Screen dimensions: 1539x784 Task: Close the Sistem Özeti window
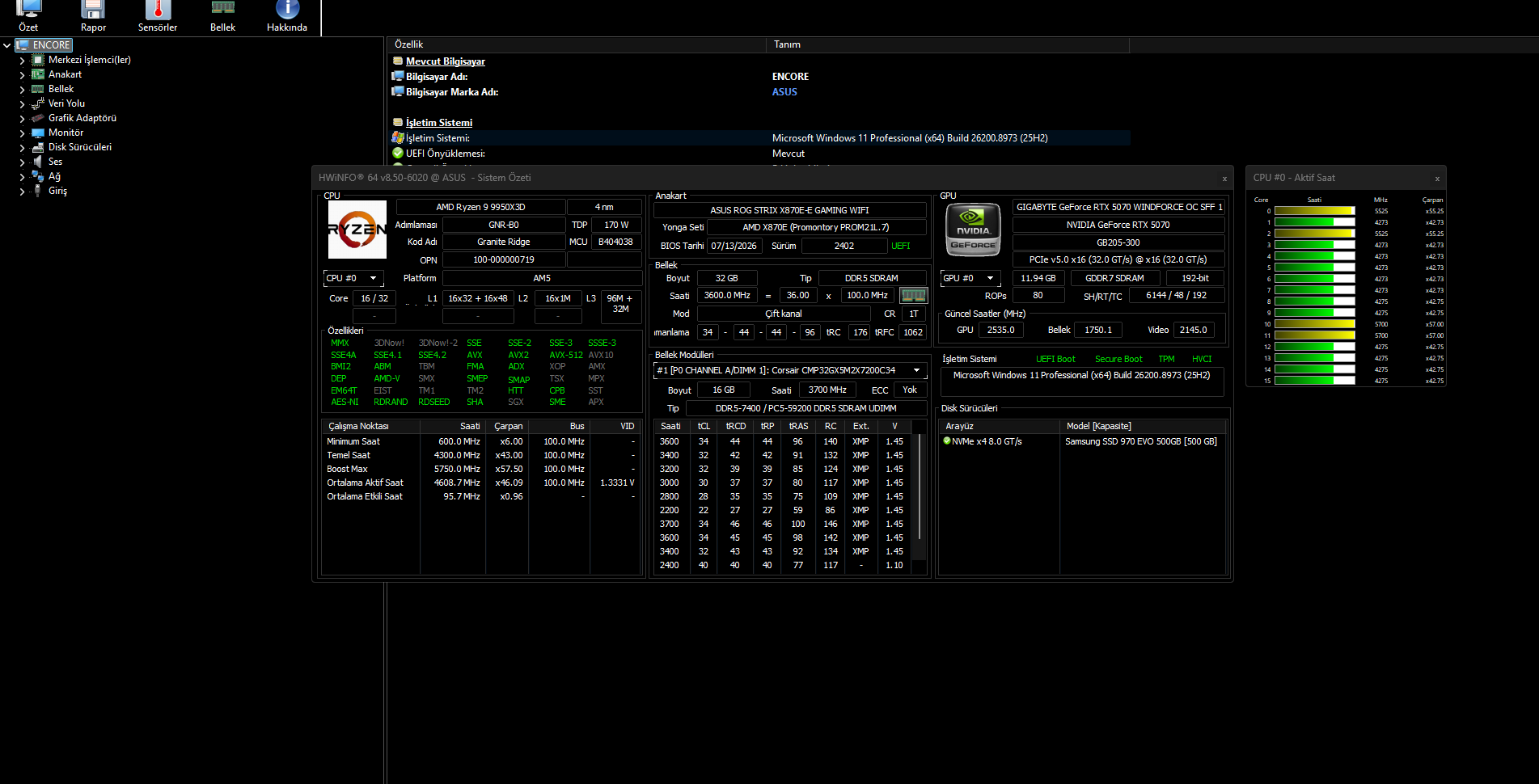click(1224, 179)
